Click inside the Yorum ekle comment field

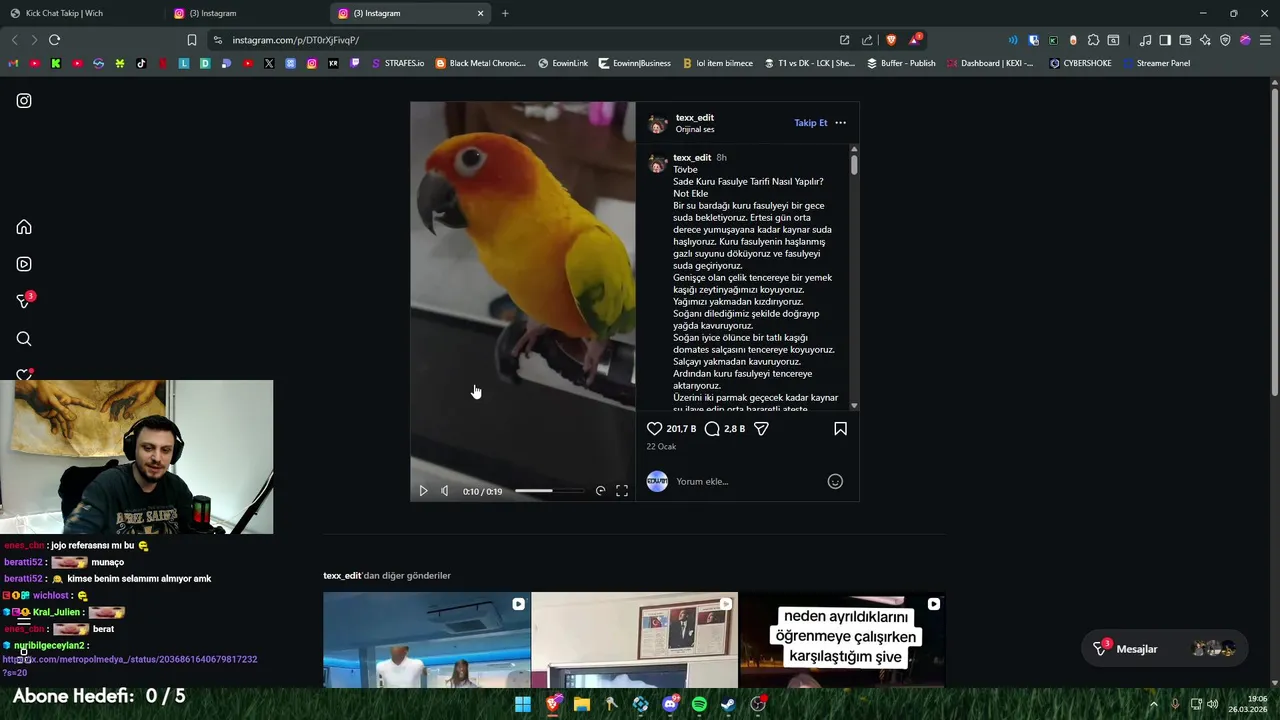click(746, 481)
